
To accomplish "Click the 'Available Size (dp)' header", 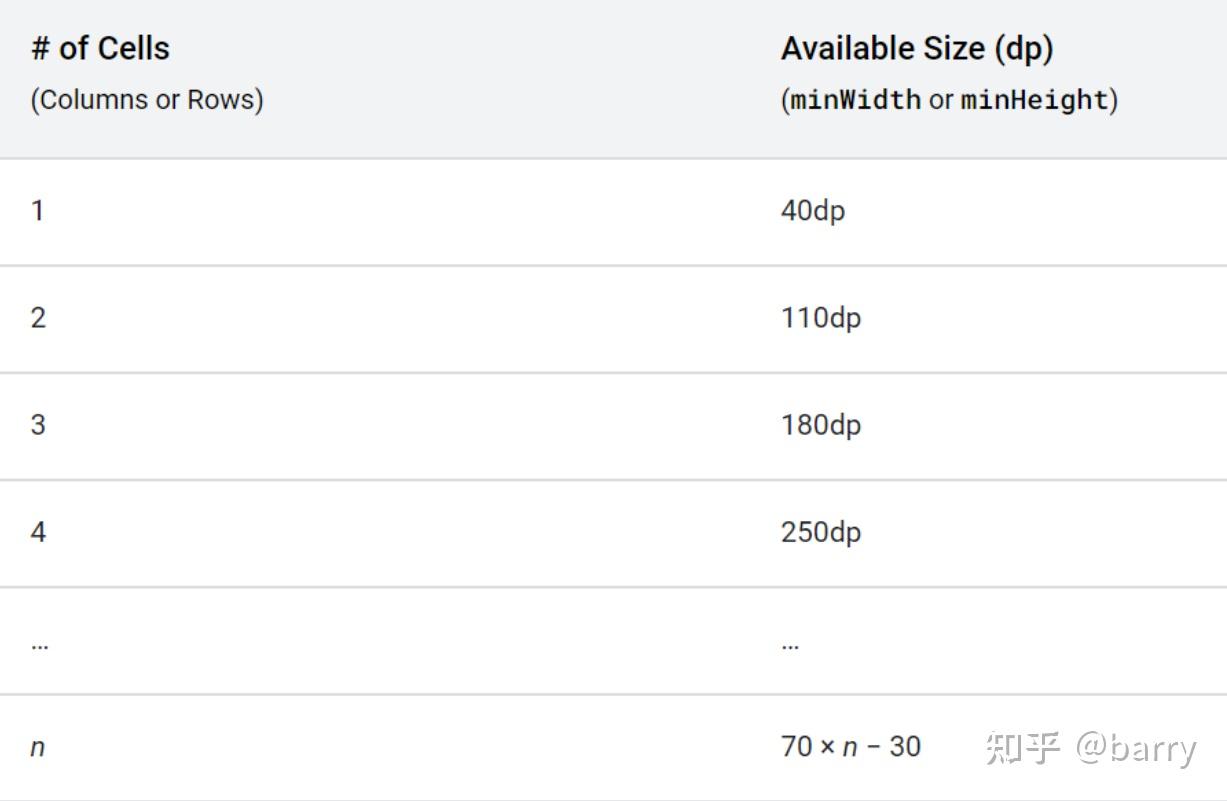I will point(917,48).
